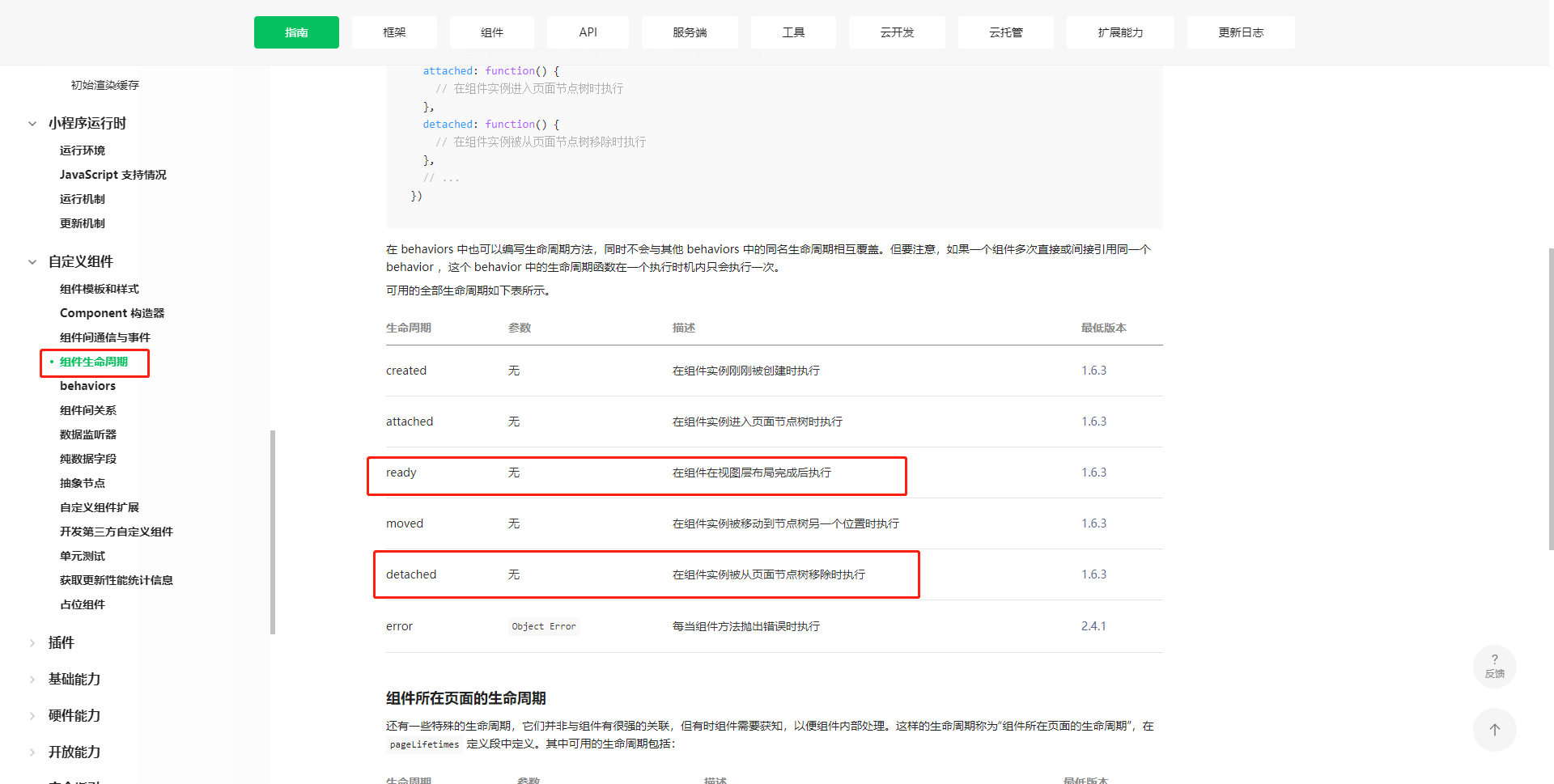The image size is (1554, 784).
Task: Open the 服务端 tab
Action: pyautogui.click(x=690, y=32)
